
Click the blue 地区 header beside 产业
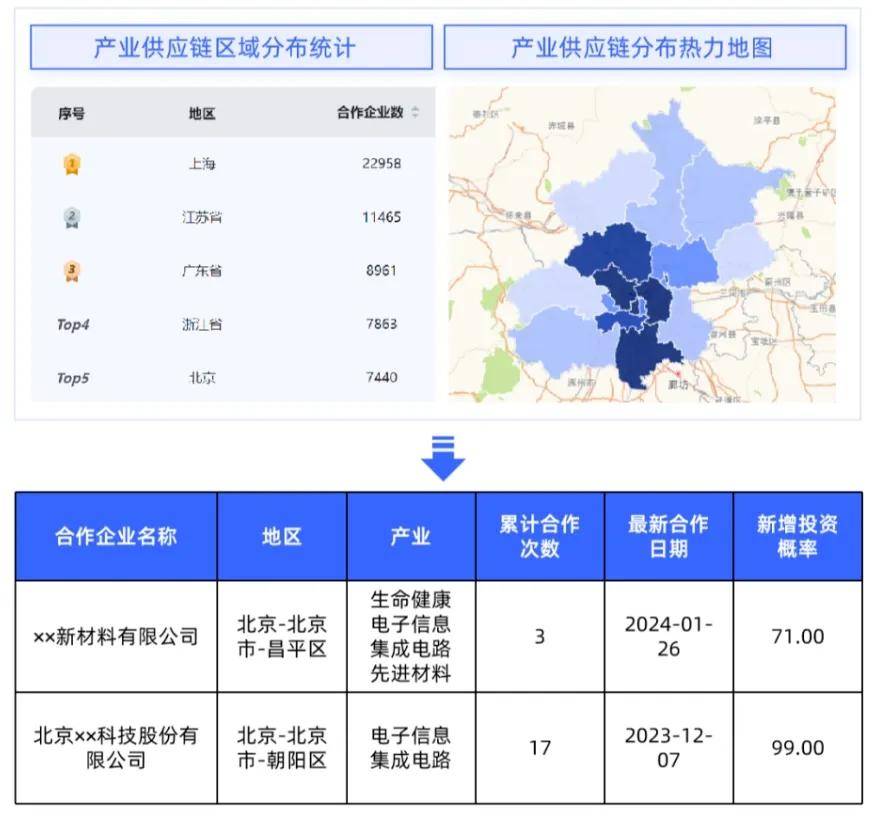282,537
